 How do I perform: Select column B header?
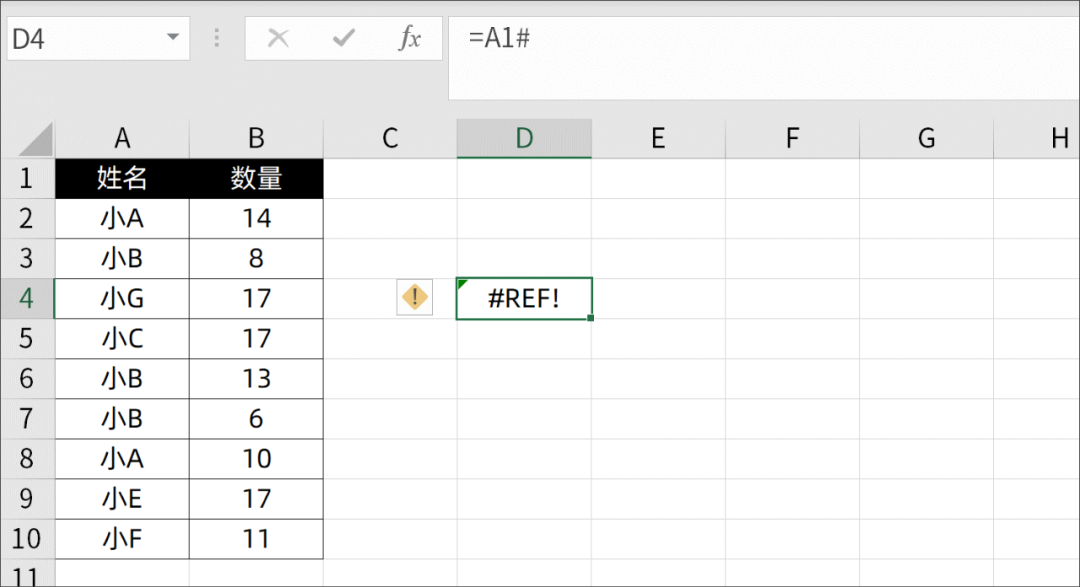[256, 139]
